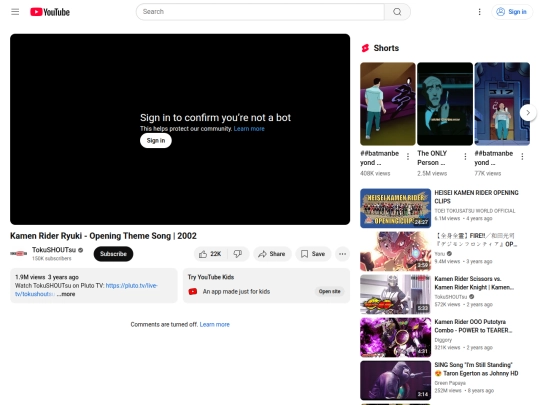The height and width of the screenshot is (405, 540).
Task: Click Open site for YouTube Kids
Action: 329,291
